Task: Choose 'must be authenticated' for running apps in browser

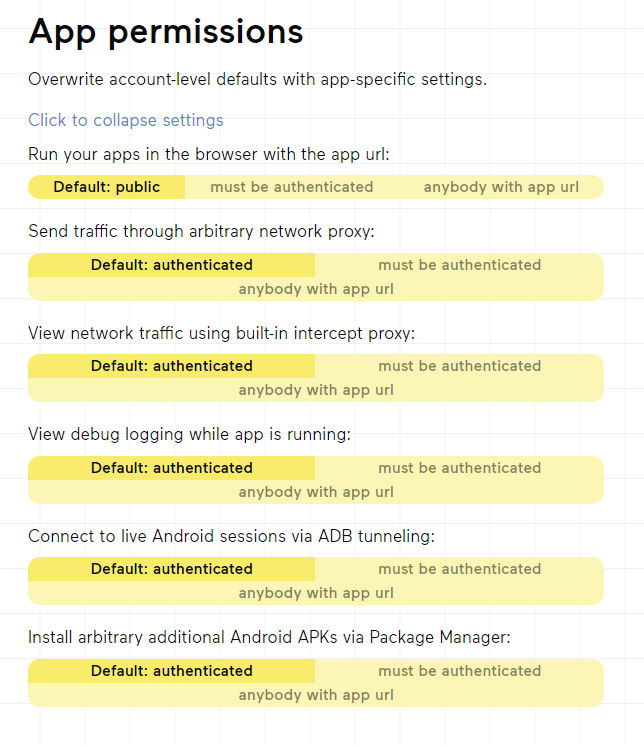Action: pos(278,187)
